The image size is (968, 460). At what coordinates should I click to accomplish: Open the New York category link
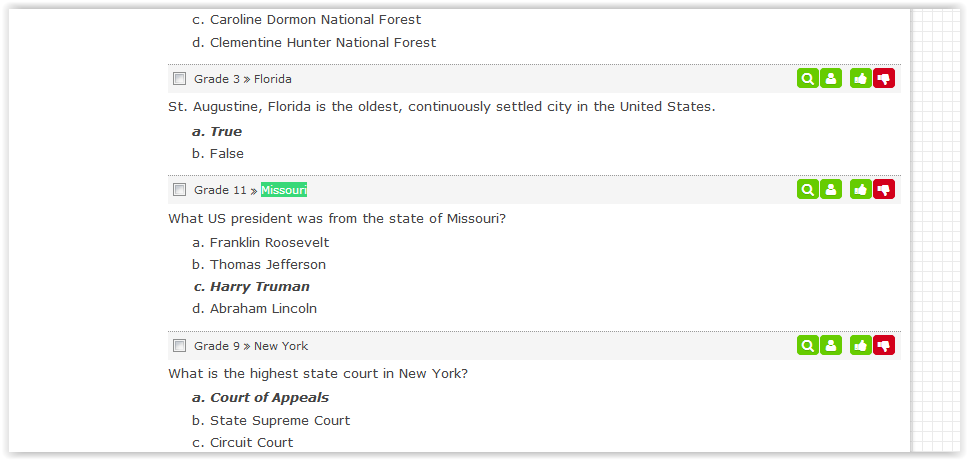click(x=281, y=346)
